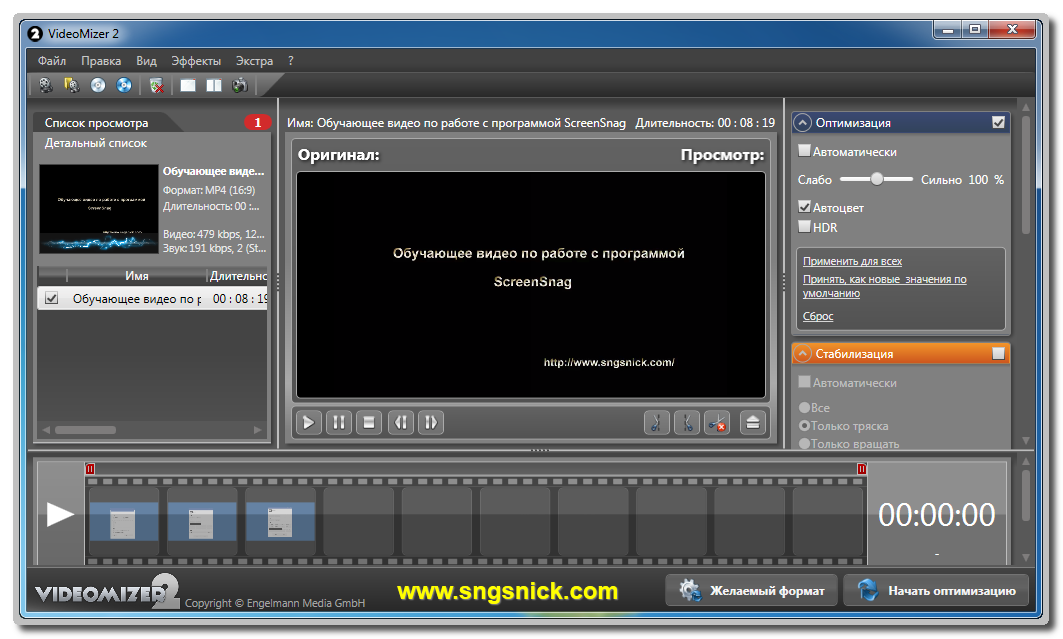Viewport: 1063px width, 639px height.
Task: Uncheck the Автоцвет checkbox
Action: (x=804, y=207)
